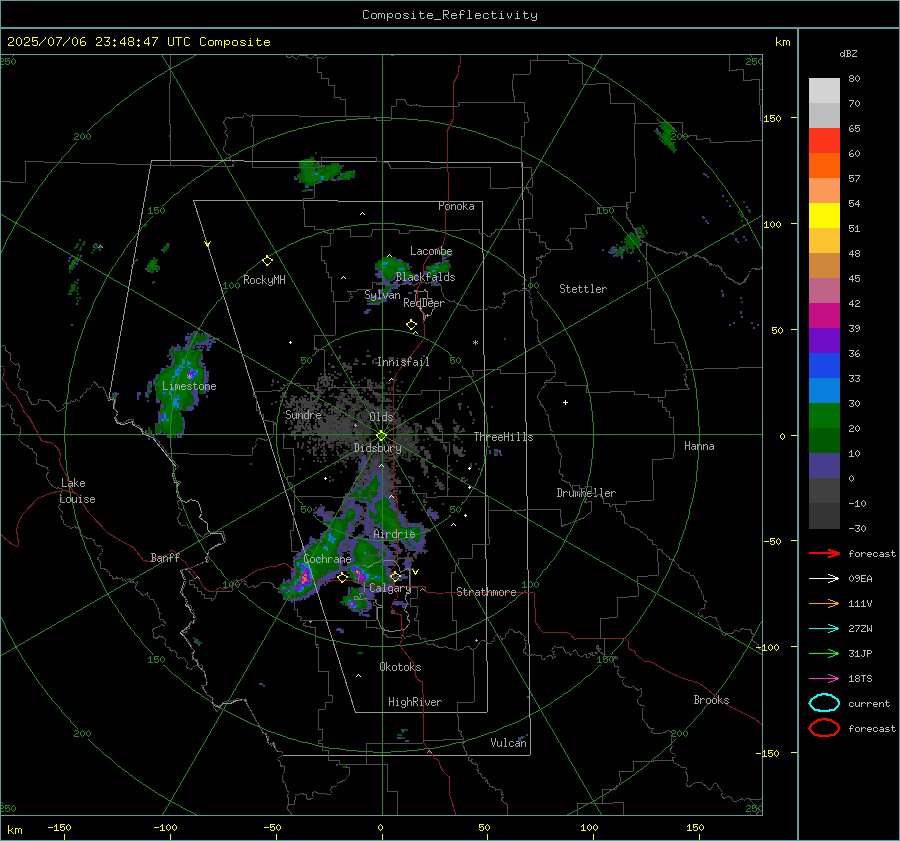The height and width of the screenshot is (841, 900).
Task: Click the red forecast ellipse legend icon
Action: (824, 728)
